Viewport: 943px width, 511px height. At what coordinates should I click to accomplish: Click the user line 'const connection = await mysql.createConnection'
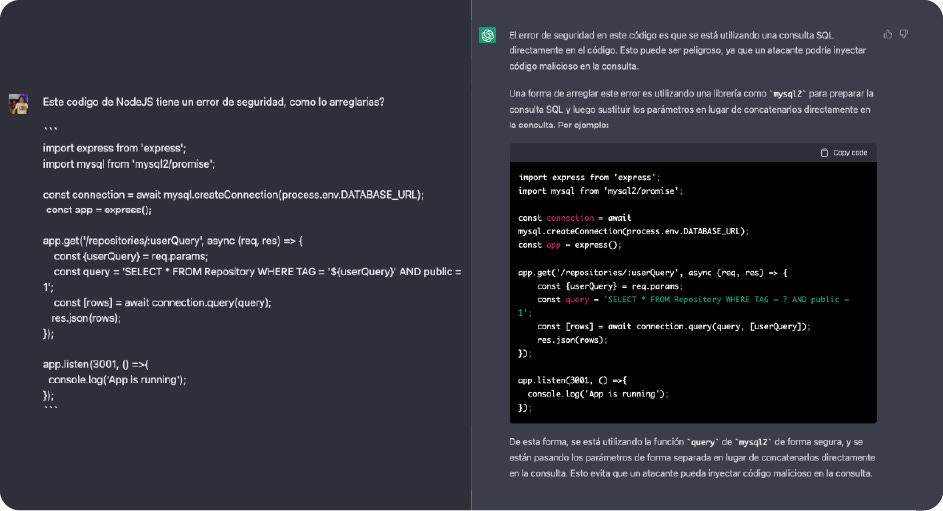tap(233, 195)
